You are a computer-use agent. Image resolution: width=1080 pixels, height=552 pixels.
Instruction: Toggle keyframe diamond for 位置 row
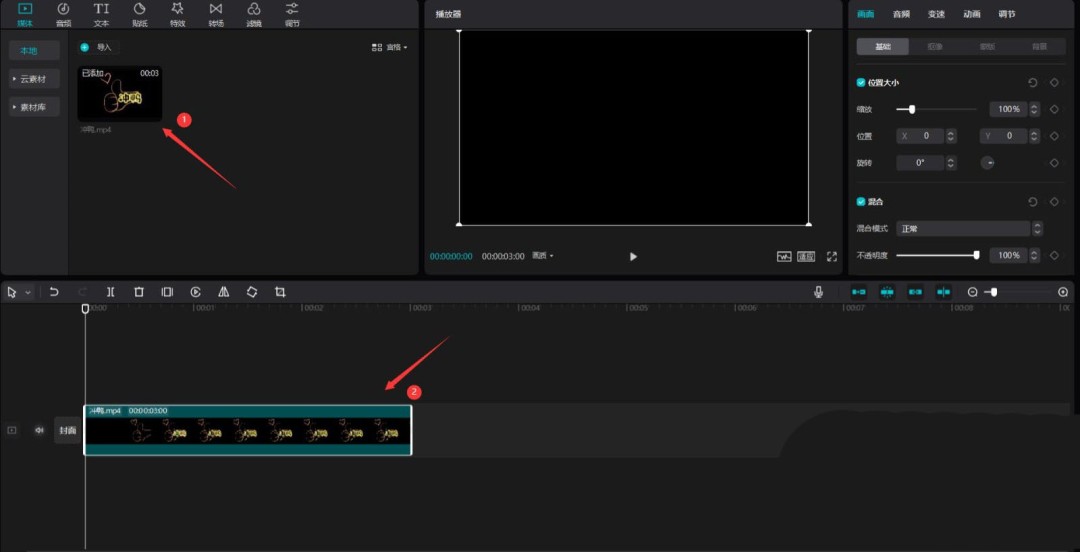1054,136
